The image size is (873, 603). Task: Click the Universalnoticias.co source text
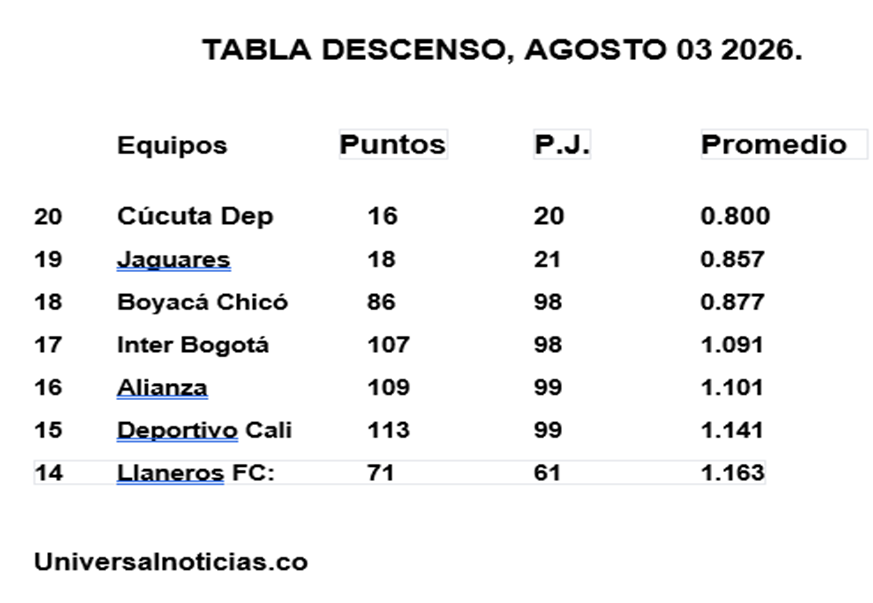(x=171, y=562)
